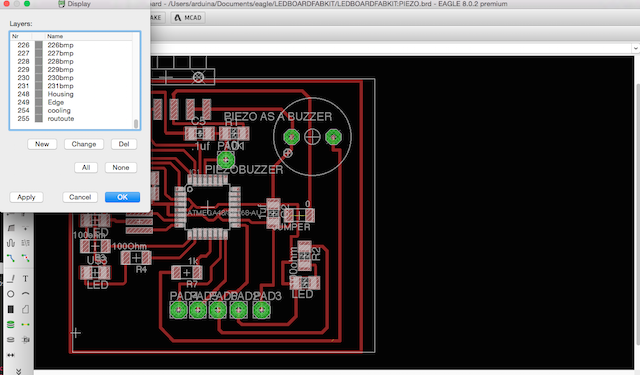Viewport: 640px width, 375px height.
Task: Select the Hole tool
Action: pos(11,339)
